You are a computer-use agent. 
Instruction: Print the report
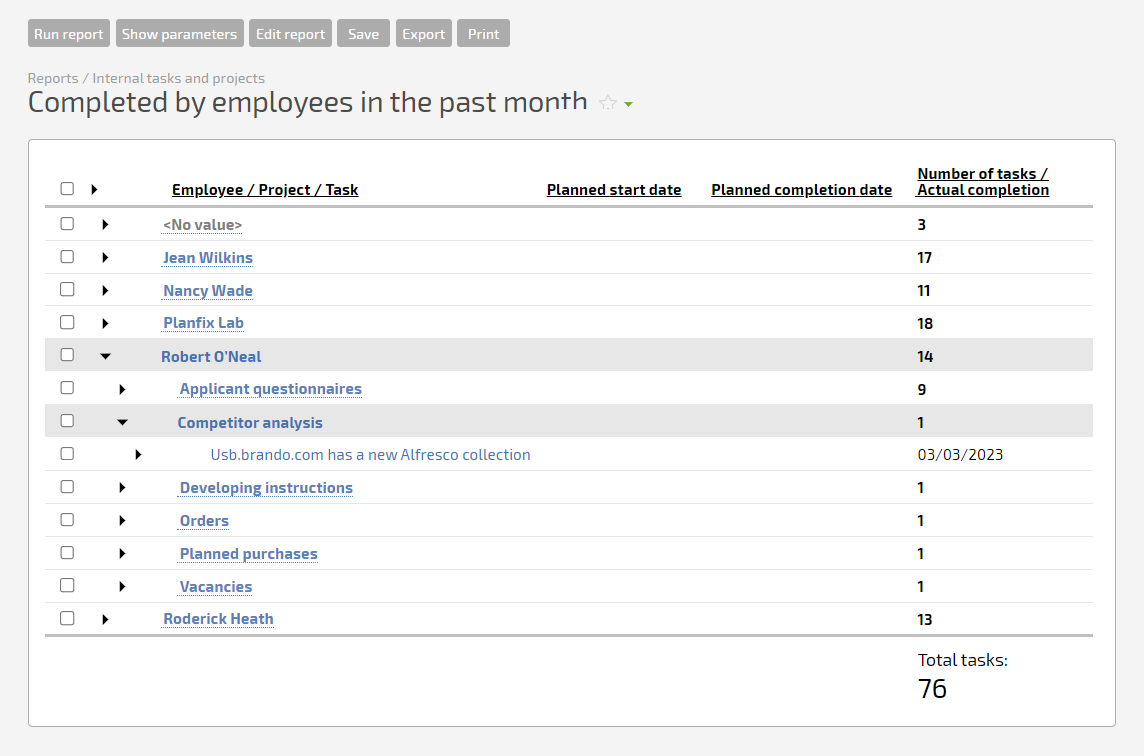[484, 34]
